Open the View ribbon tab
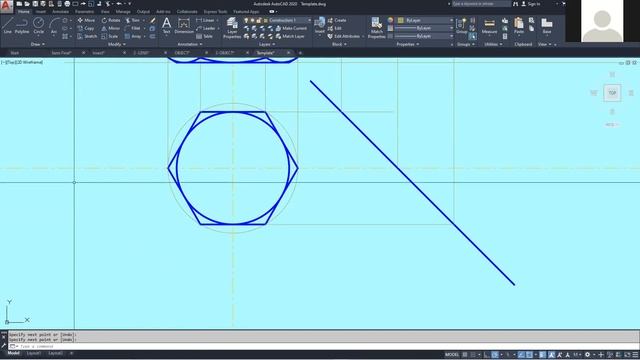 pyautogui.click(x=105, y=12)
